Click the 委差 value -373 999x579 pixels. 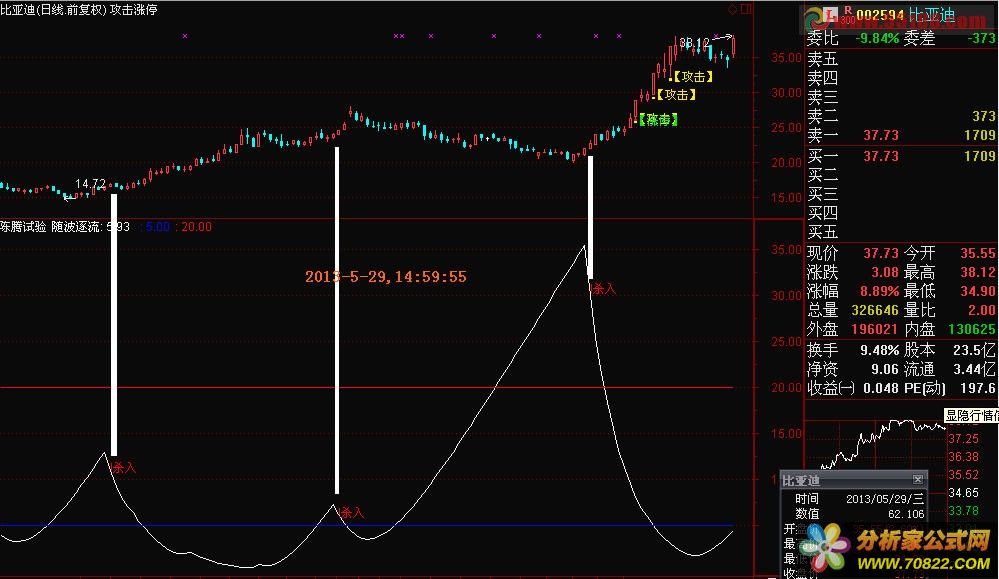coord(981,38)
